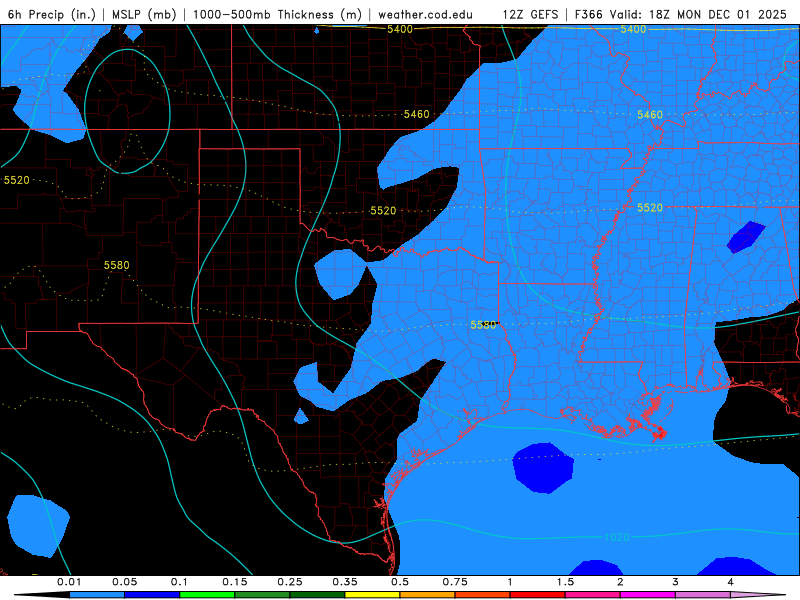Choose the light orange 0.5–0.75 legend swatch

428,595
